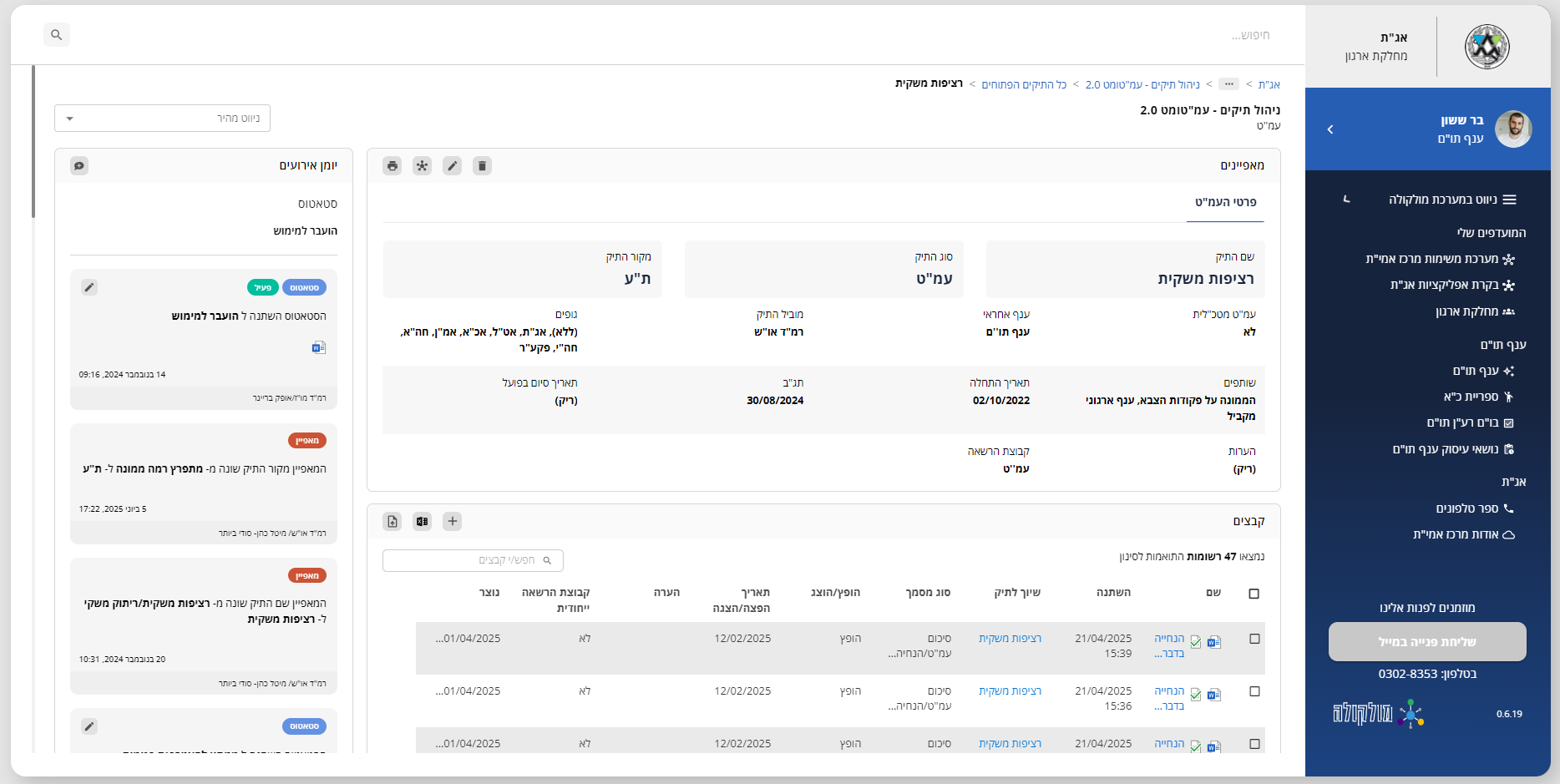Open מחלקת ארגון sidebar item
The width and height of the screenshot is (1560, 784).
click(x=1475, y=311)
